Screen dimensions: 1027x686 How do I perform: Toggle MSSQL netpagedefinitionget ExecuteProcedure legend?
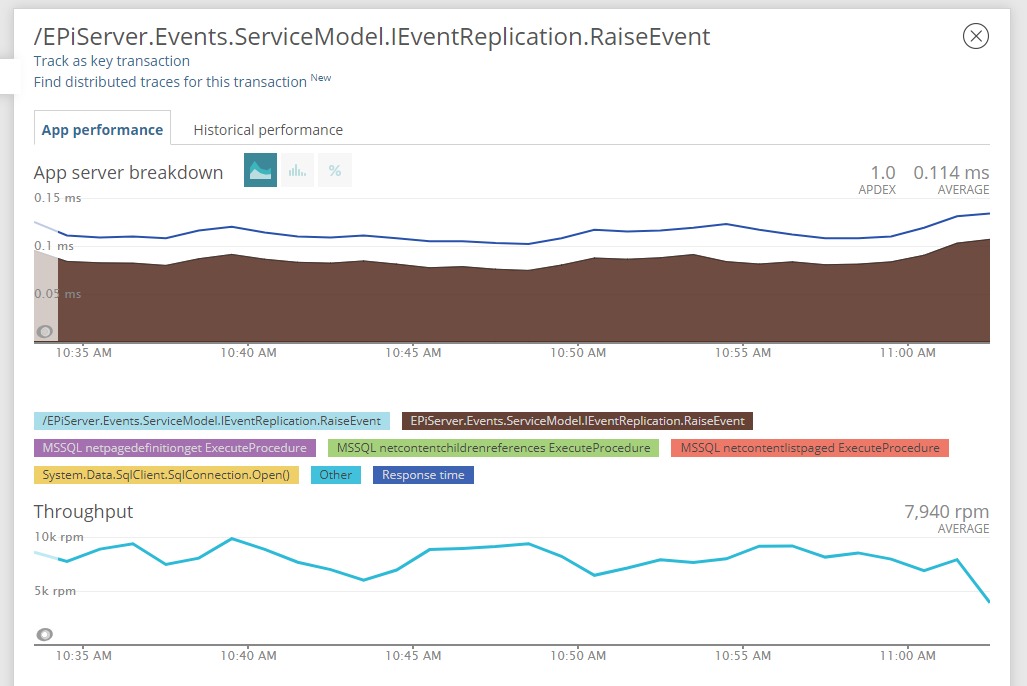click(174, 448)
